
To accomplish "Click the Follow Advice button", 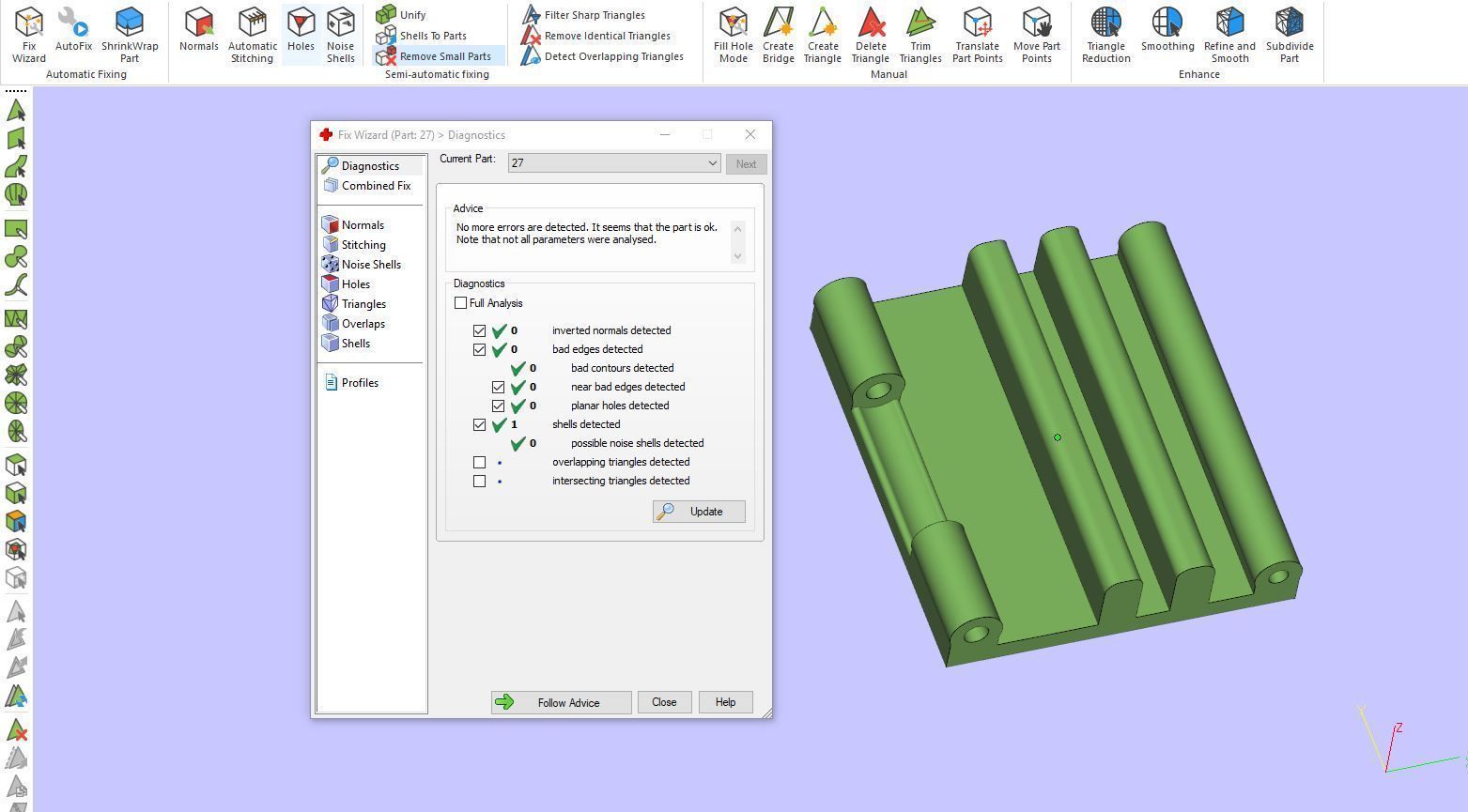I will (561, 702).
